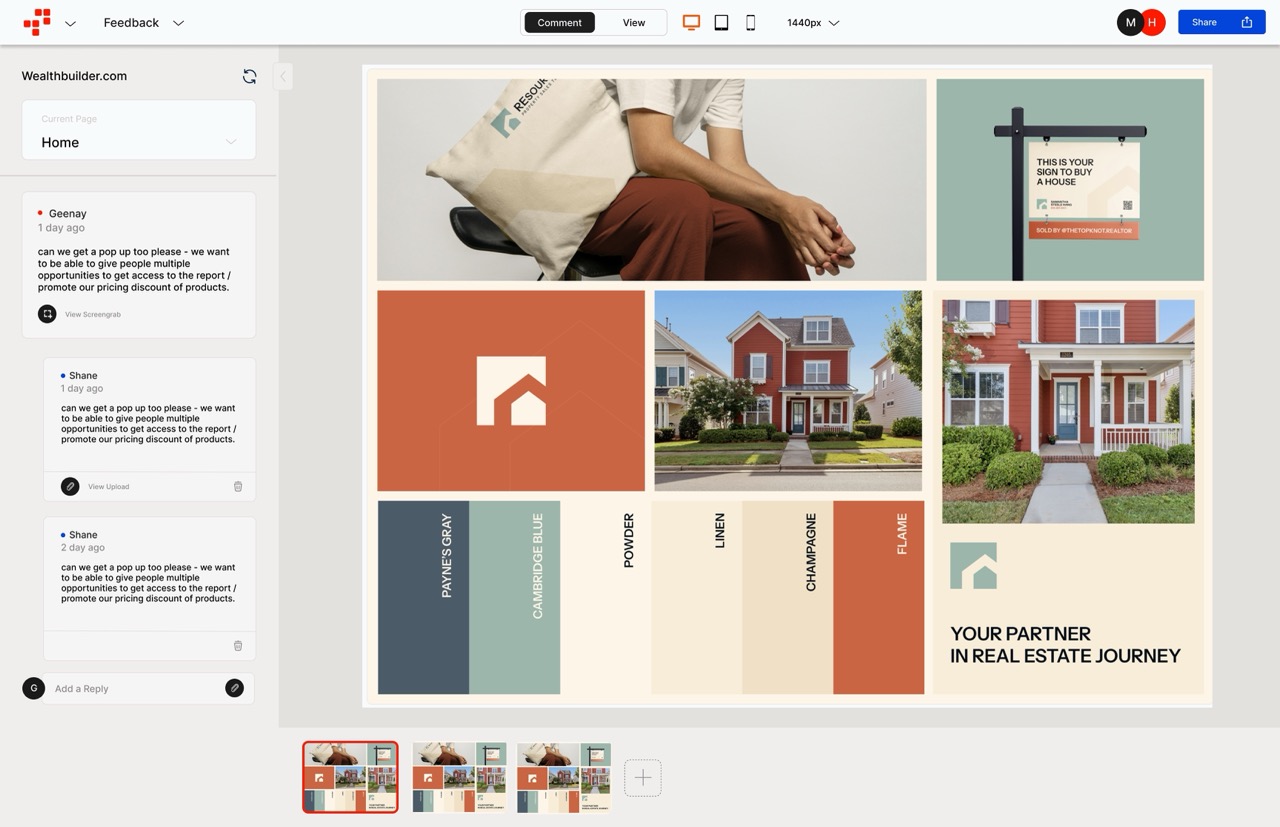The width and height of the screenshot is (1280, 827).
Task: Click Geenay's name in the comment
Action: (68, 213)
